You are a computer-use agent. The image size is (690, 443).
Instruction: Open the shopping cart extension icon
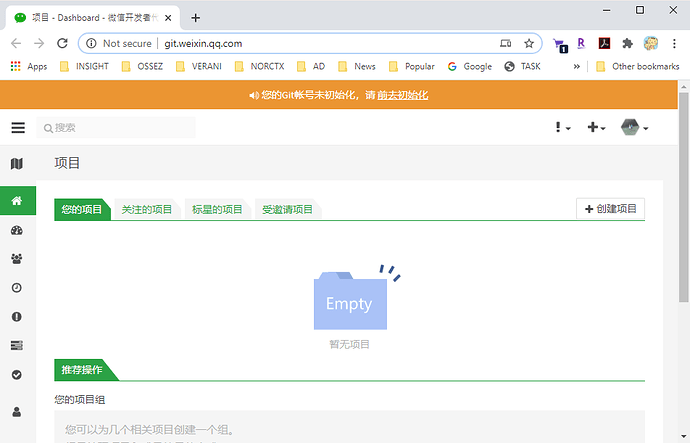click(560, 44)
